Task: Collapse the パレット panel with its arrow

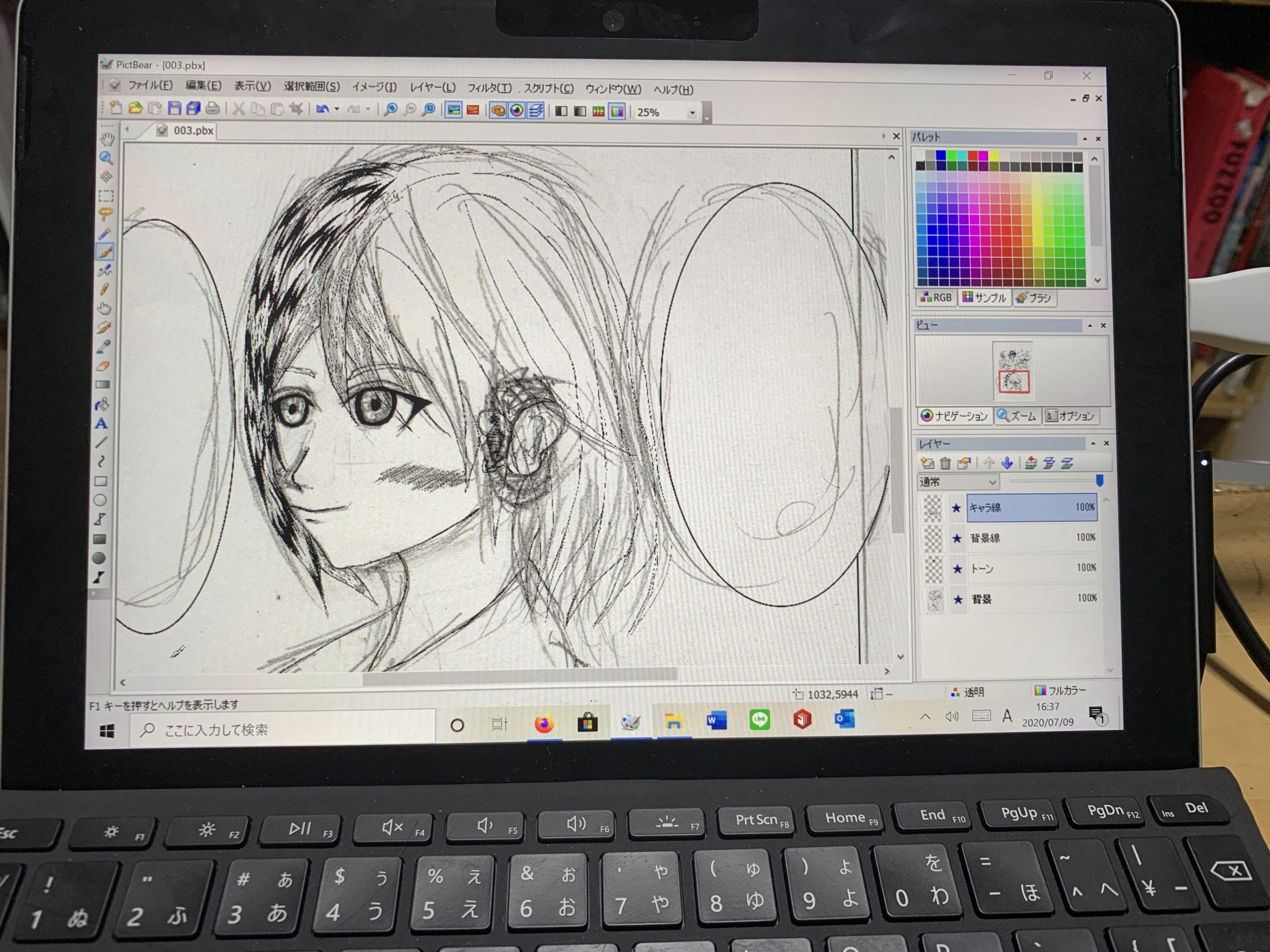Action: 1084,138
